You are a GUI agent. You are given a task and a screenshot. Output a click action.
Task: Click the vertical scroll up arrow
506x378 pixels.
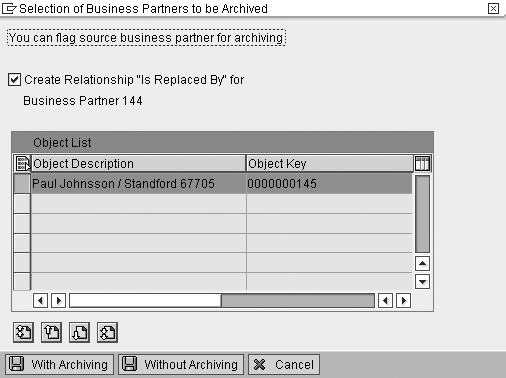click(422, 264)
